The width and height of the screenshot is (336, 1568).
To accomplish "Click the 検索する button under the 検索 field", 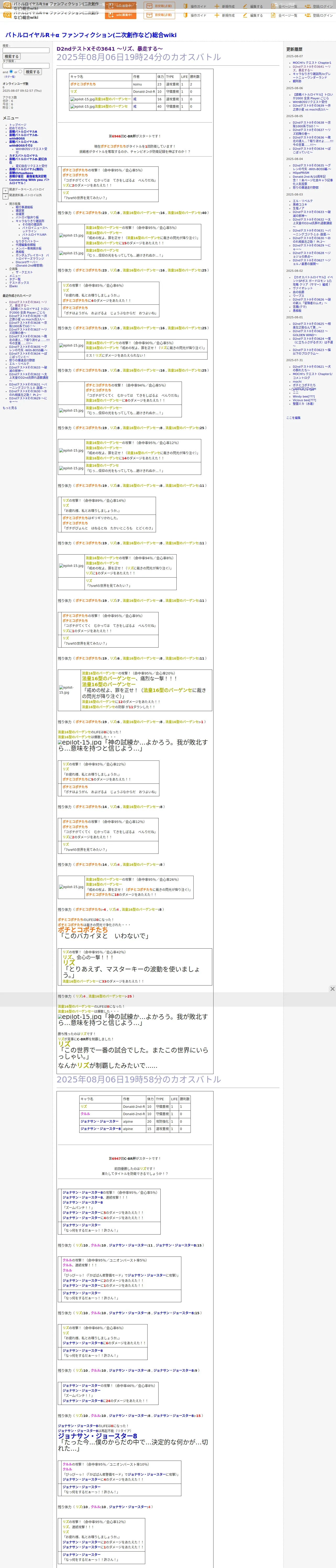I will point(12,57).
